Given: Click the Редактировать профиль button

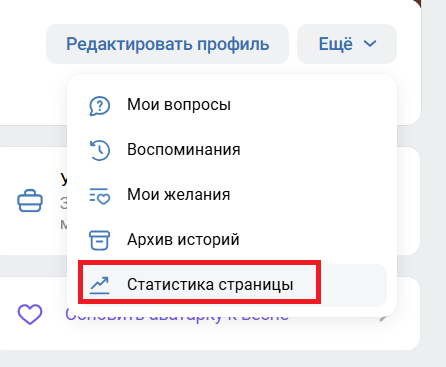Looking at the screenshot, I should coord(167,44).
